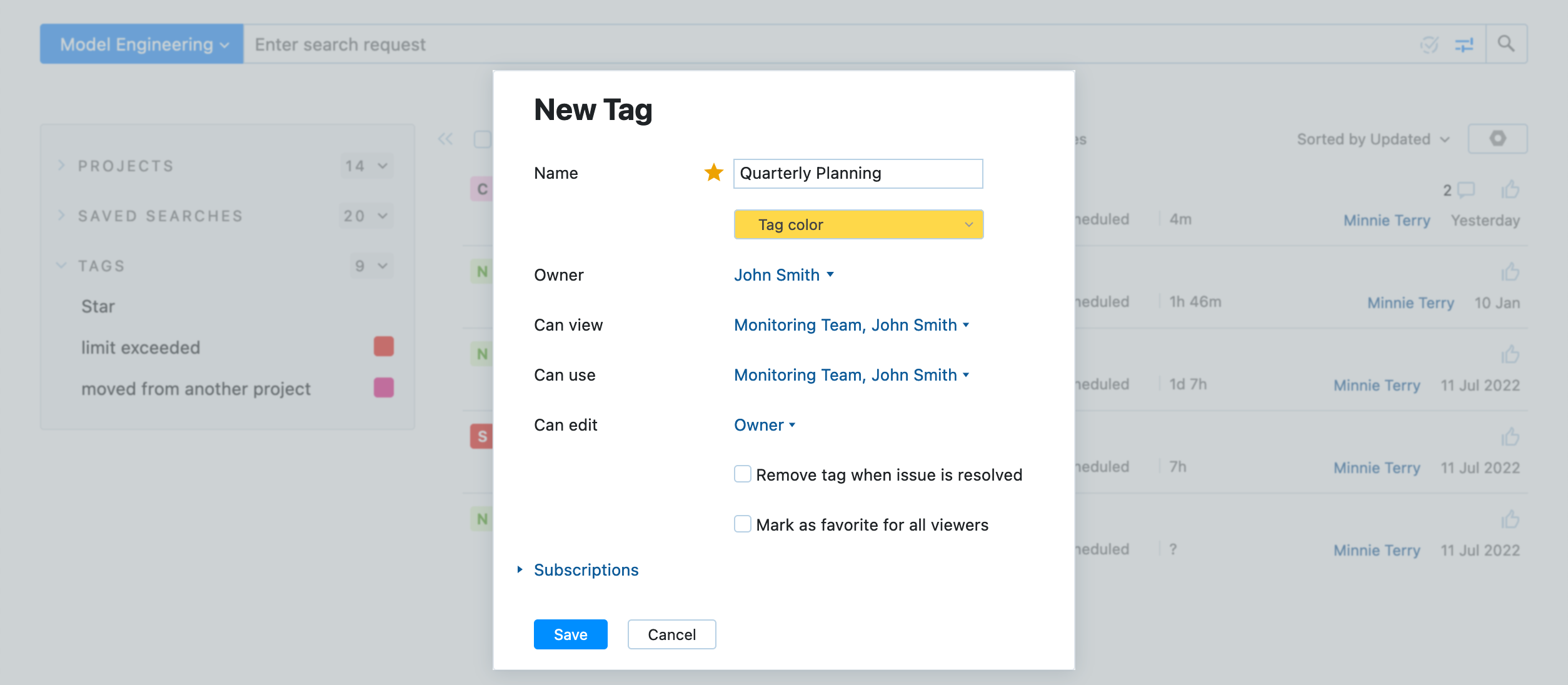Click the checkmark icon in the search bar
This screenshot has height=685, width=1568.
tap(1428, 44)
